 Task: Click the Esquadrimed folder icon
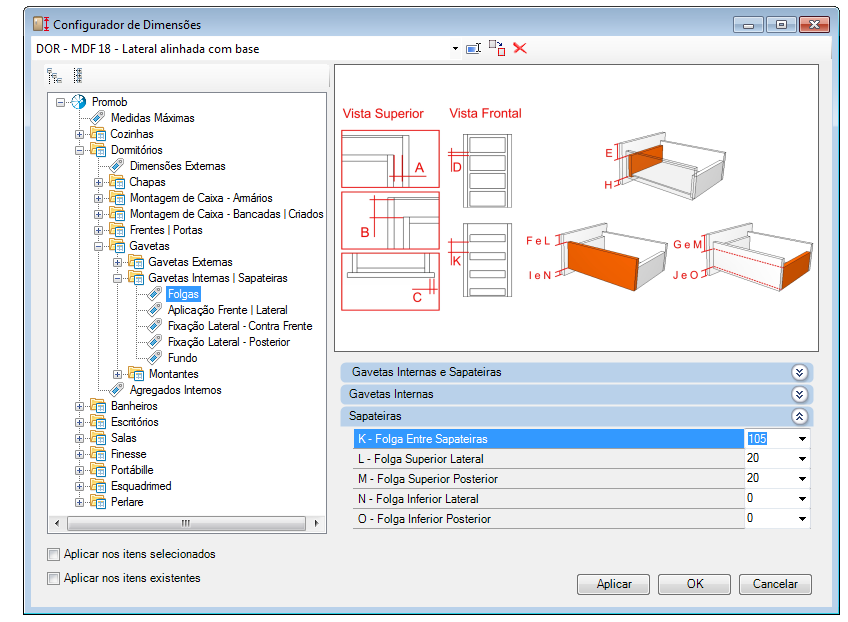point(98,486)
